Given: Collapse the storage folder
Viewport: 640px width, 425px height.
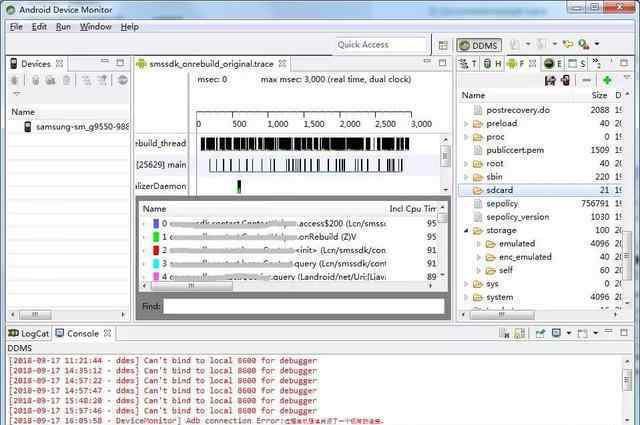Looking at the screenshot, I should (x=466, y=231).
